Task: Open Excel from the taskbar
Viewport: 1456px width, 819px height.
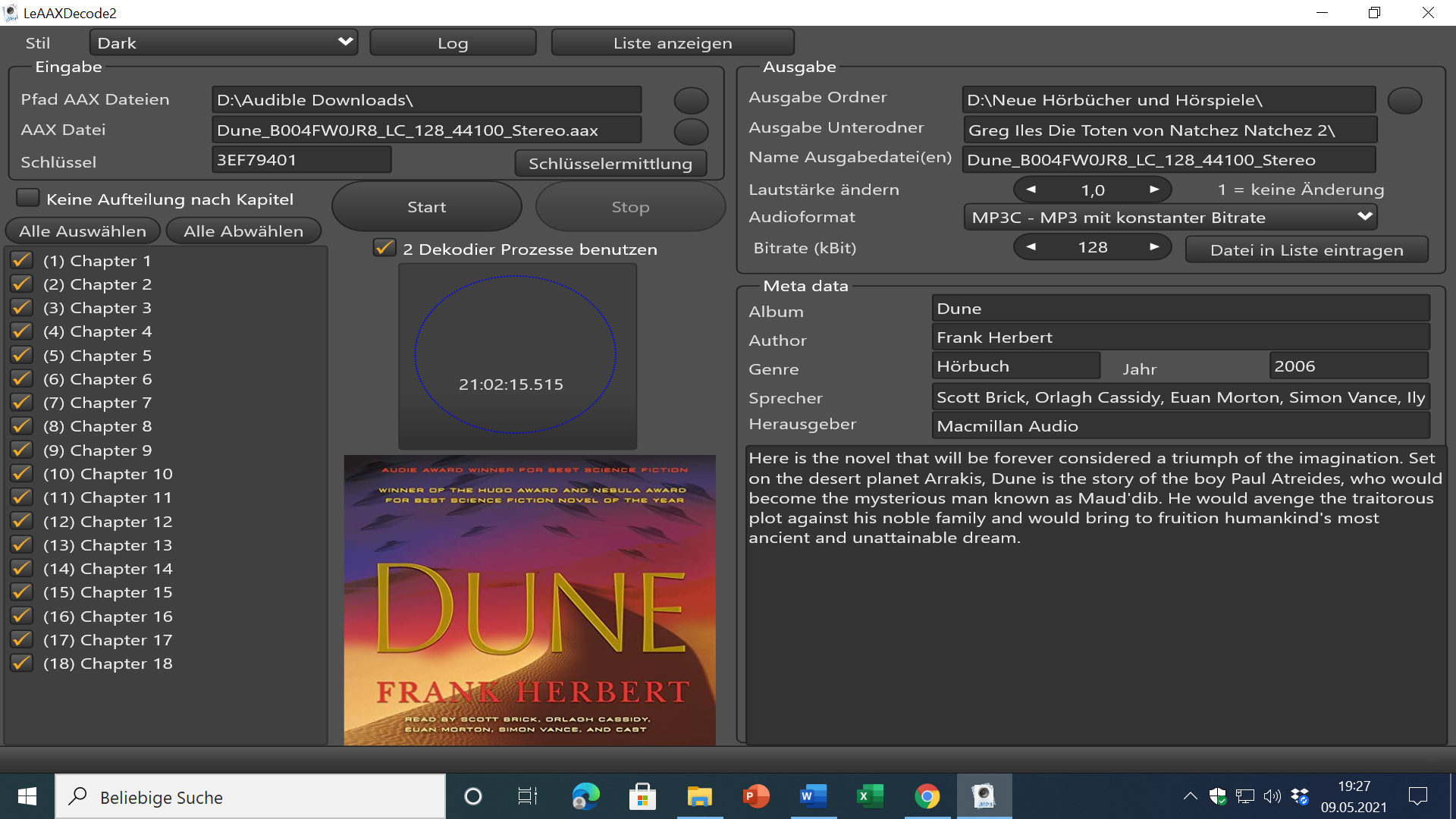Action: (x=870, y=796)
